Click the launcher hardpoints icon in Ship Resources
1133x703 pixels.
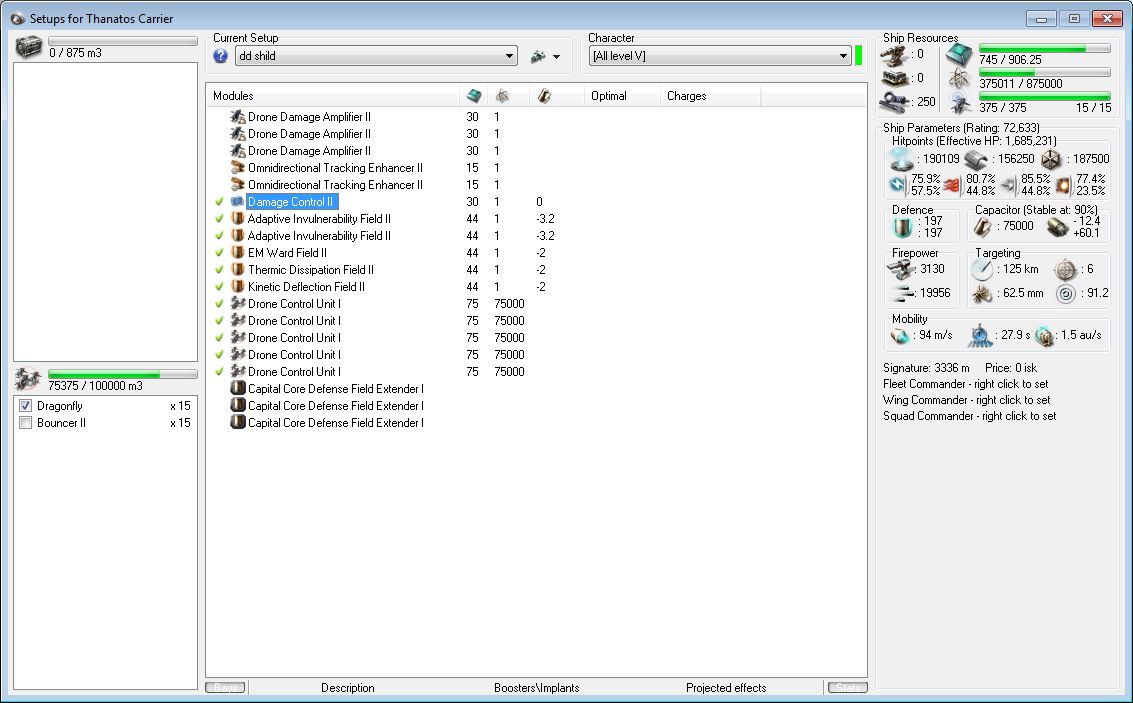(894, 78)
